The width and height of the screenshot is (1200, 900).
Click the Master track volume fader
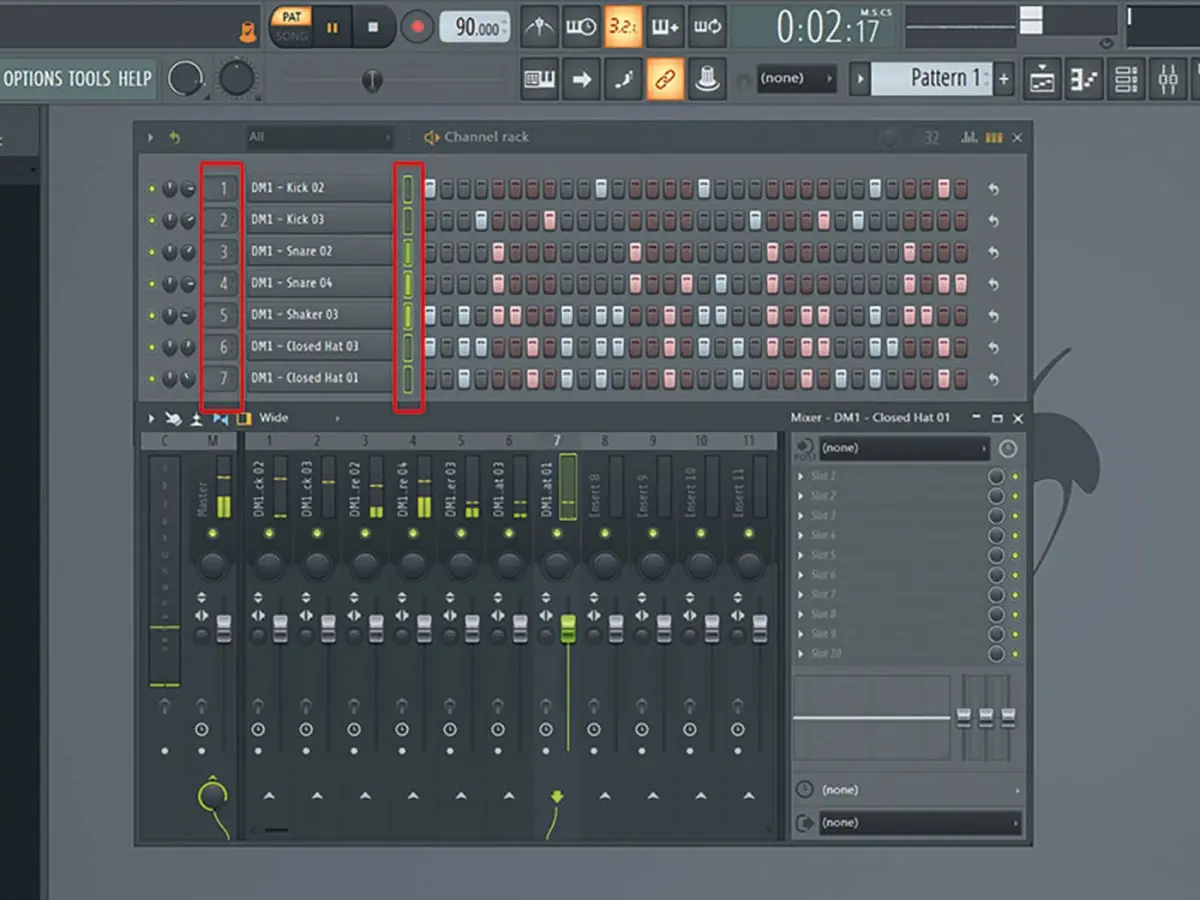tap(224, 629)
